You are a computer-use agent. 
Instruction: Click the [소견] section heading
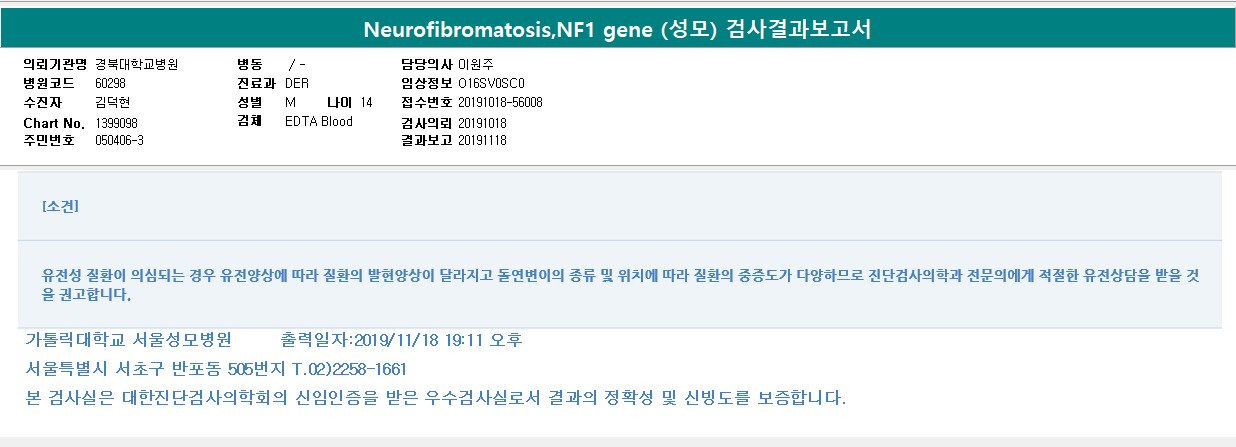point(60,207)
